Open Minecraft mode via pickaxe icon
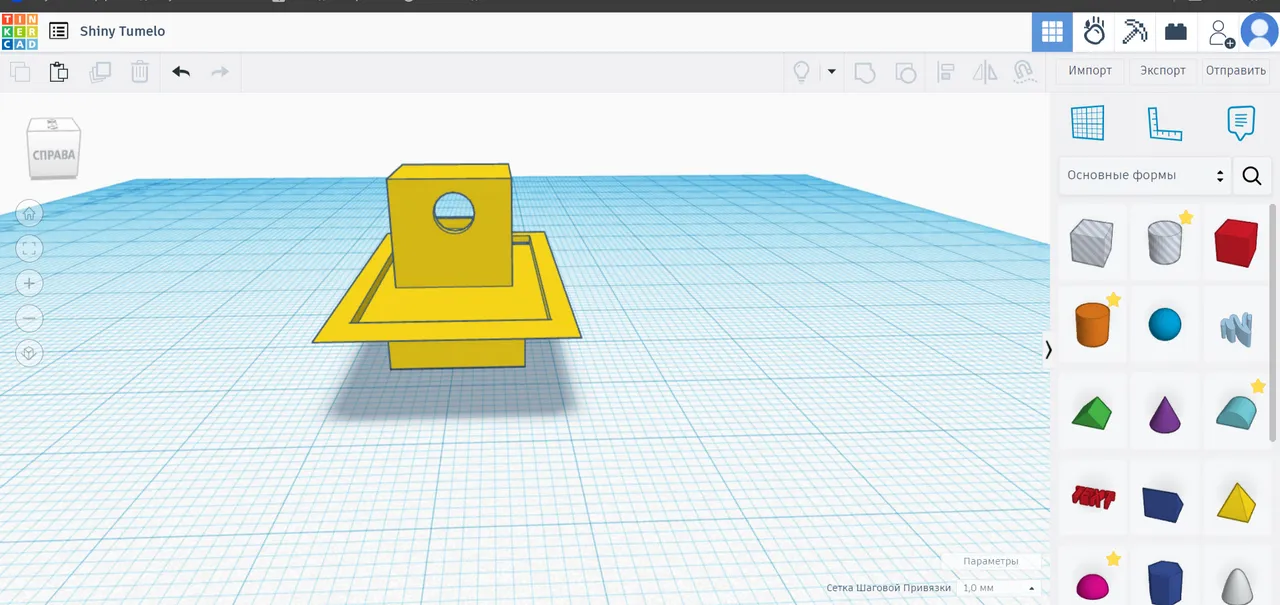Image resolution: width=1280 pixels, height=605 pixels. (x=1134, y=31)
